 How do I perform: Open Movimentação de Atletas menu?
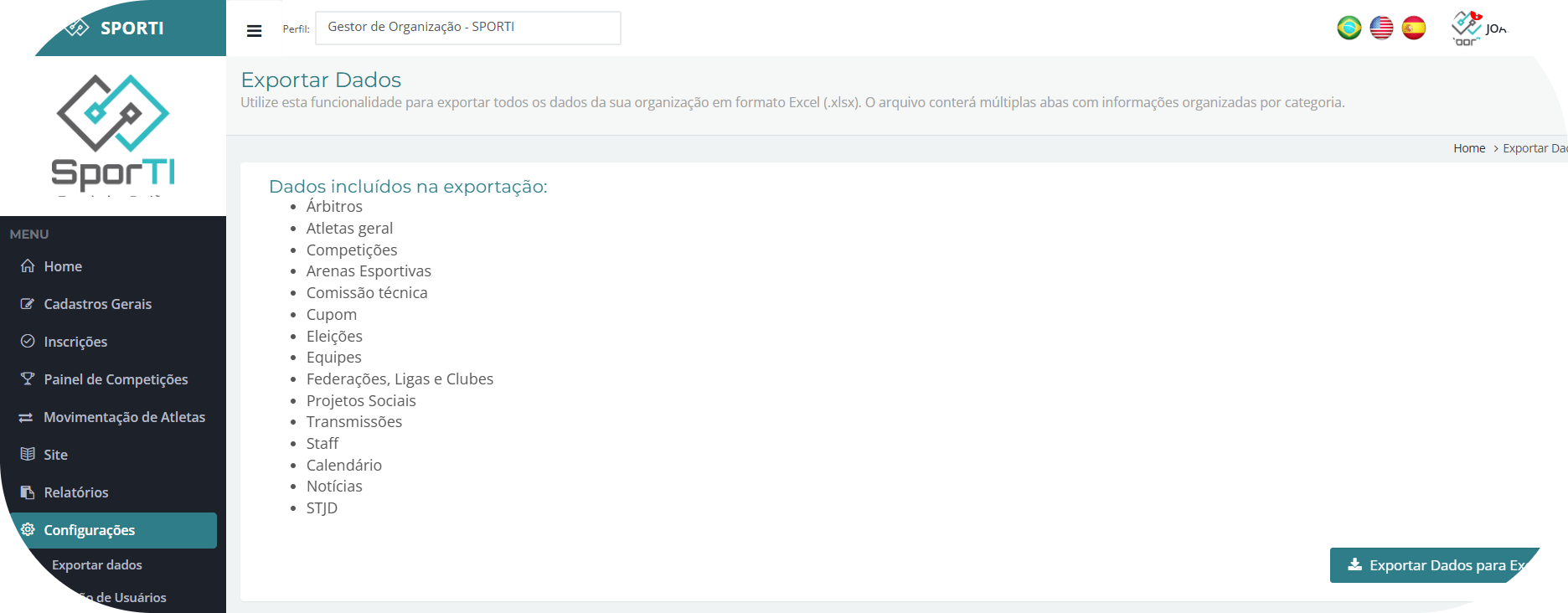point(124,417)
